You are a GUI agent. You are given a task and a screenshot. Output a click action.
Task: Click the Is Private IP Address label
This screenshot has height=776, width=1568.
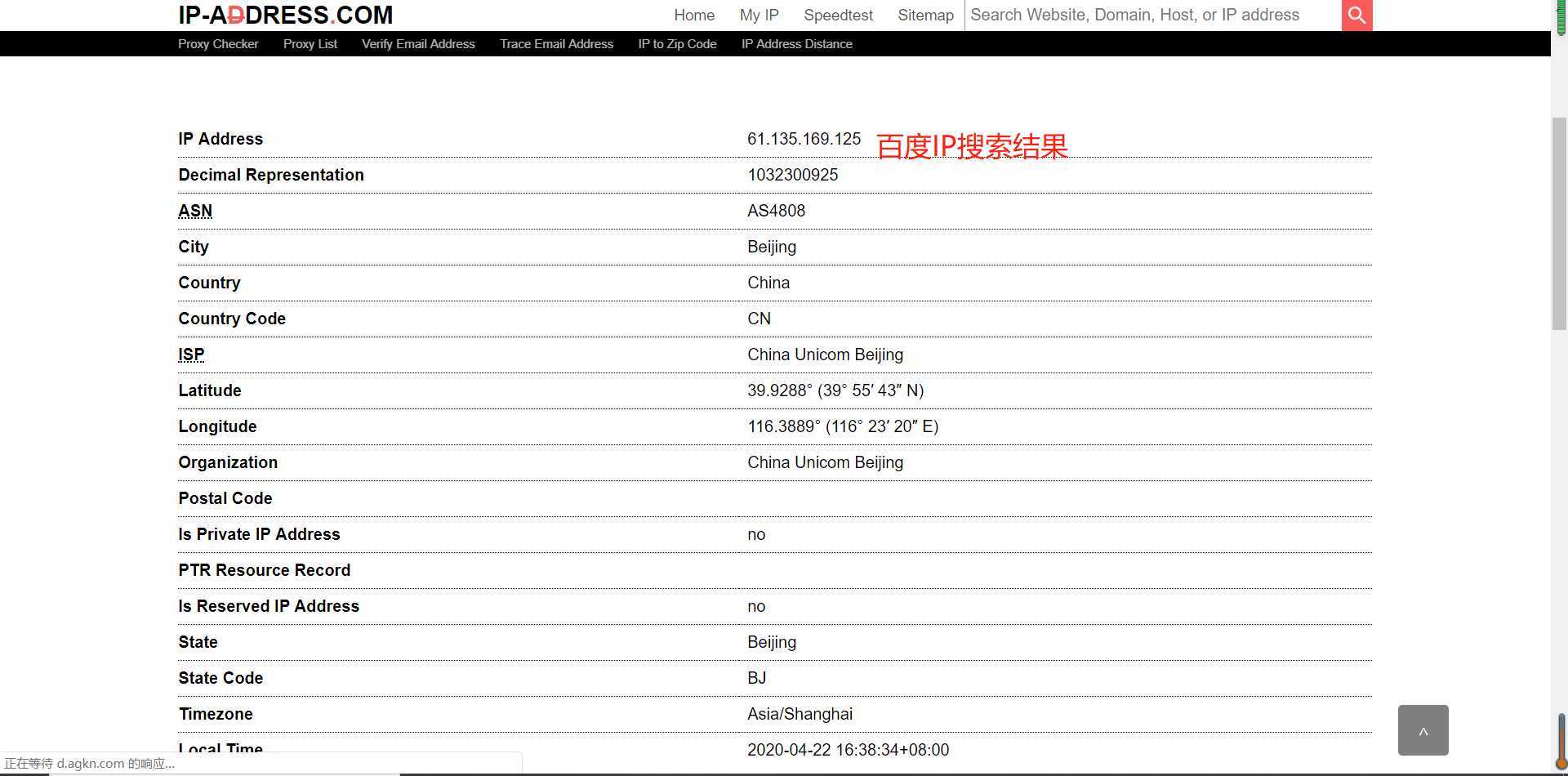259,534
